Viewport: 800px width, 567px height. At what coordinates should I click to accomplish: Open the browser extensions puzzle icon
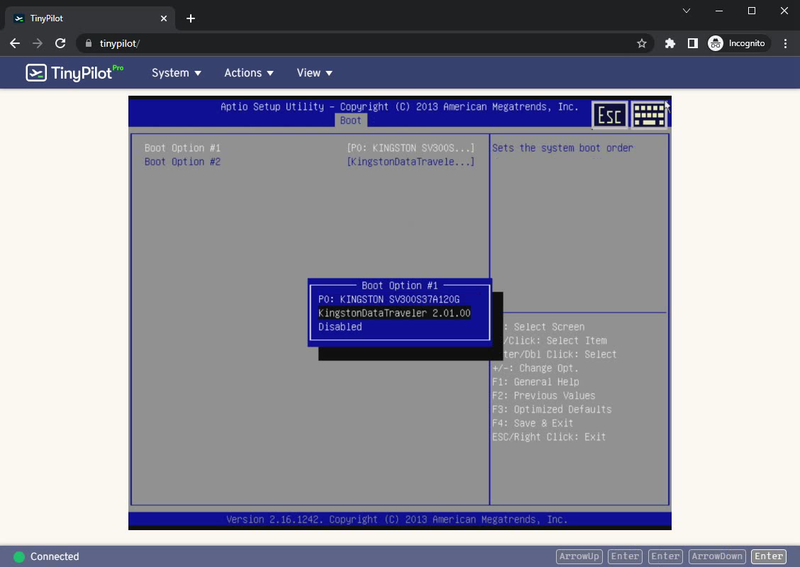tap(670, 43)
